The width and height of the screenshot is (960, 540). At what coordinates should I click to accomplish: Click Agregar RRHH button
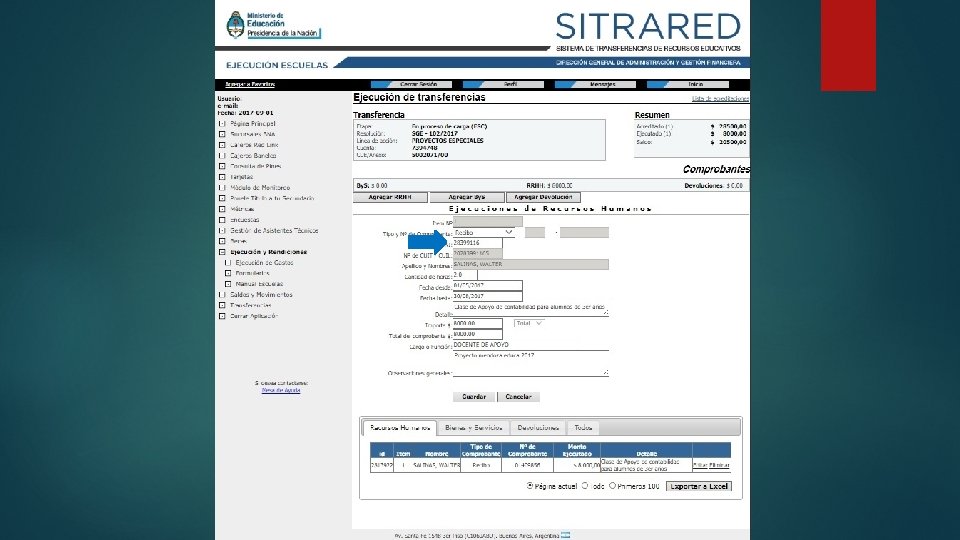point(390,197)
